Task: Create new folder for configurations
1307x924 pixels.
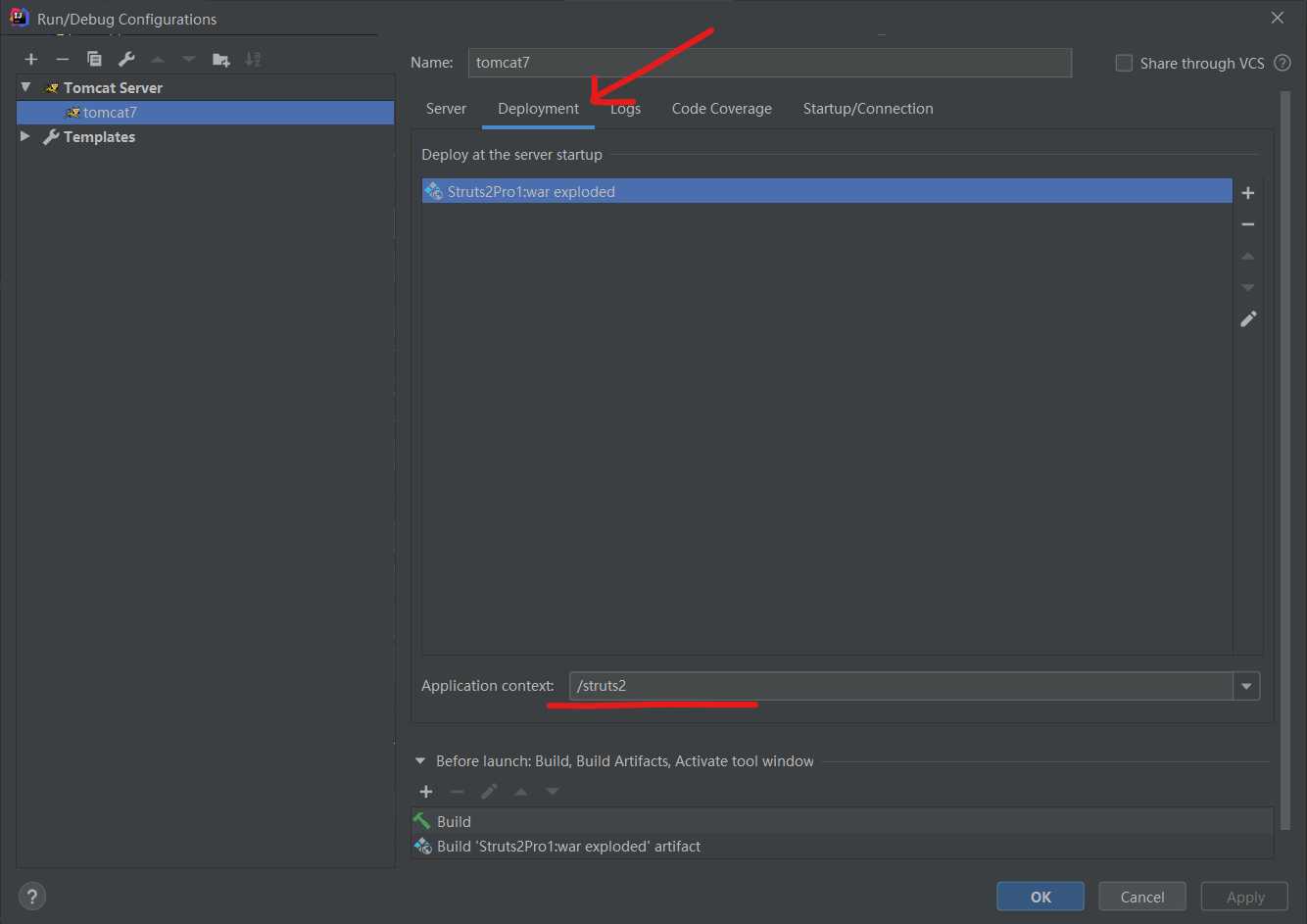Action: click(221, 60)
